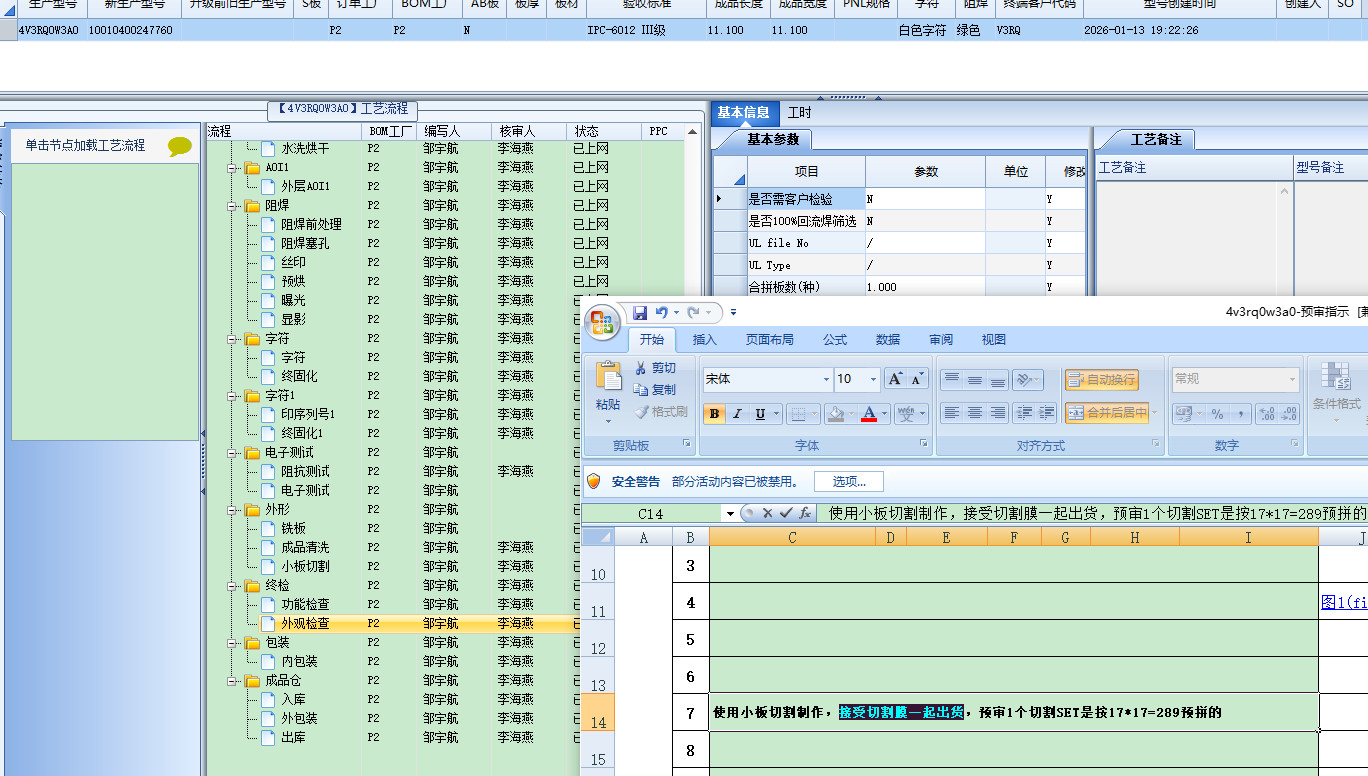Toggle Italic formatting
The height and width of the screenshot is (776, 1368).
[x=737, y=414]
